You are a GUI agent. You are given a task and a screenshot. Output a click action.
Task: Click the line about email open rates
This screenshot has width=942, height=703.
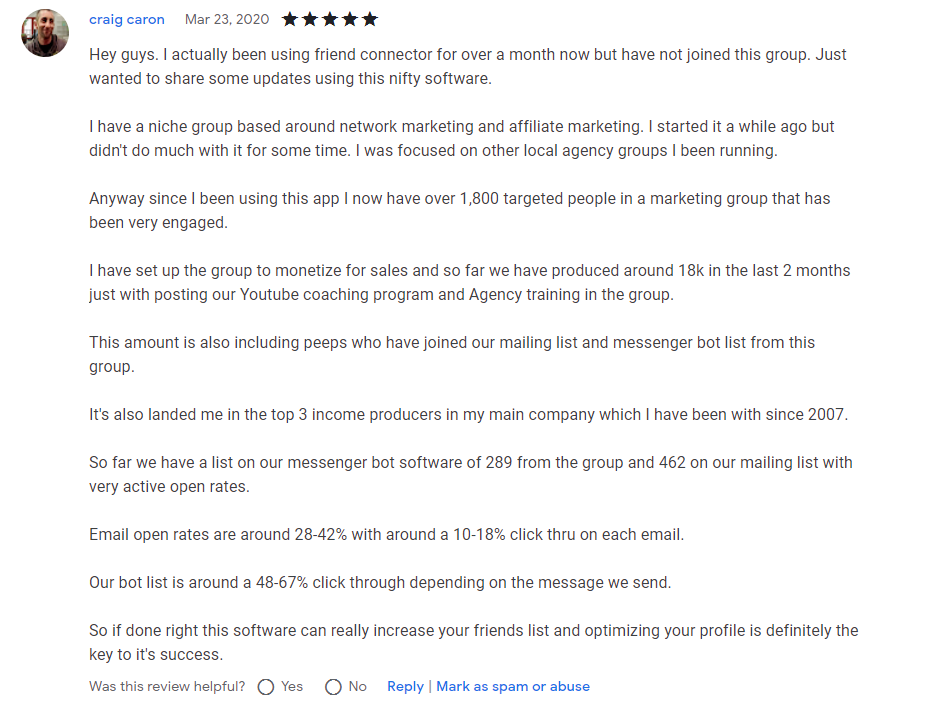click(x=386, y=534)
